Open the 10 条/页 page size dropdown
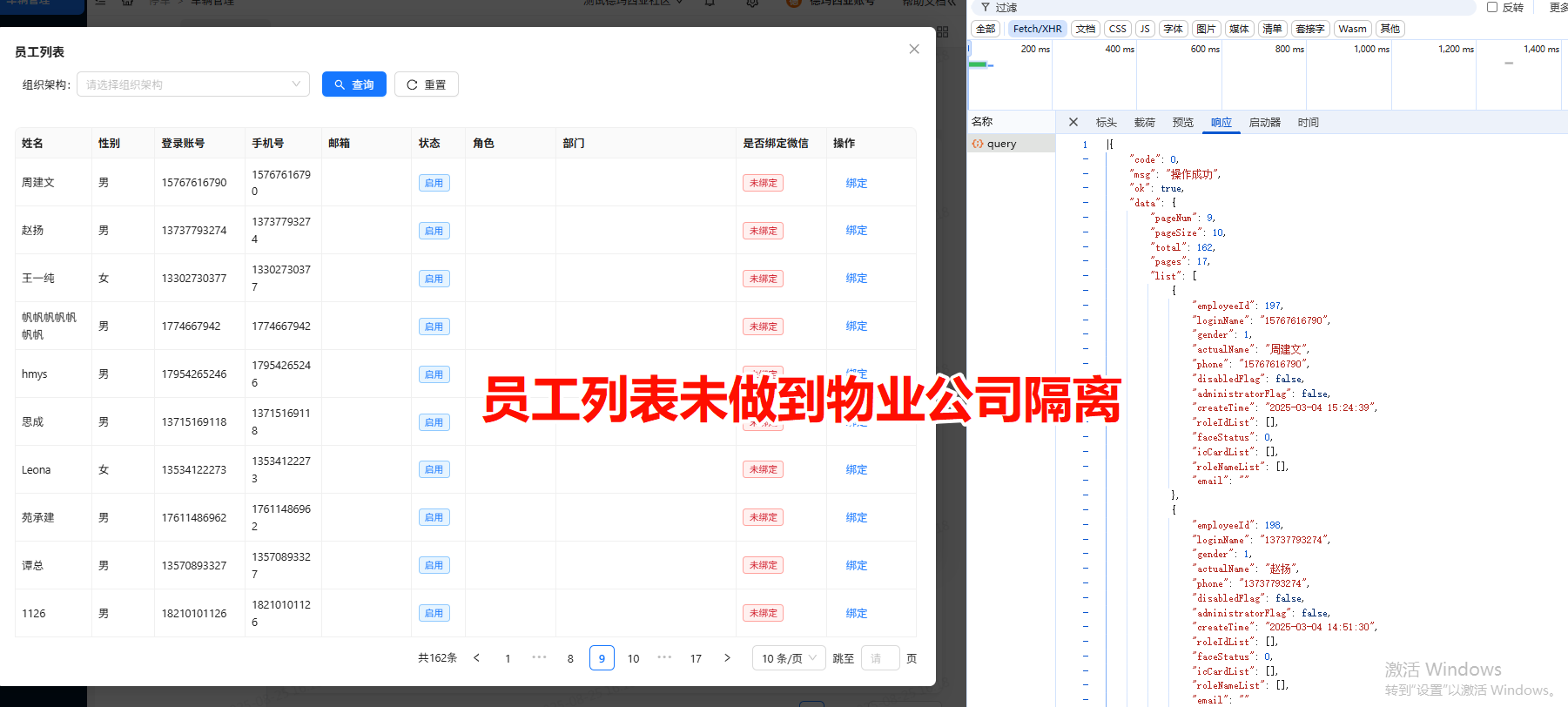This screenshot has width=1568, height=707. click(789, 658)
